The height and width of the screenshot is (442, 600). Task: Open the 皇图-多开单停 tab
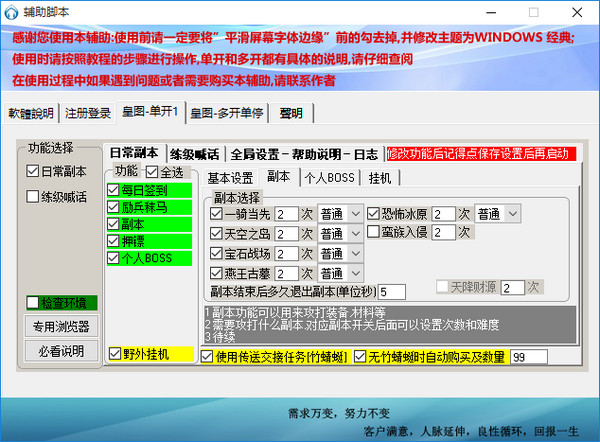pos(227,113)
